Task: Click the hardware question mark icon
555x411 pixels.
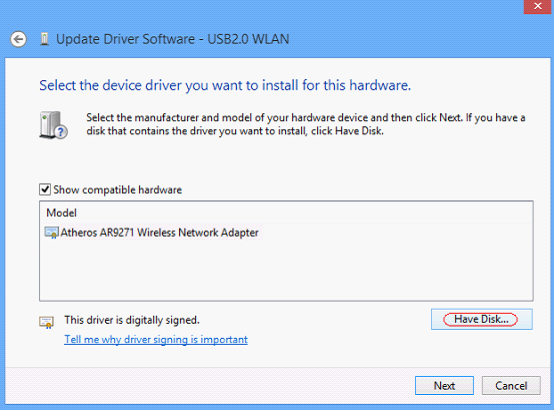Action: (x=53, y=125)
